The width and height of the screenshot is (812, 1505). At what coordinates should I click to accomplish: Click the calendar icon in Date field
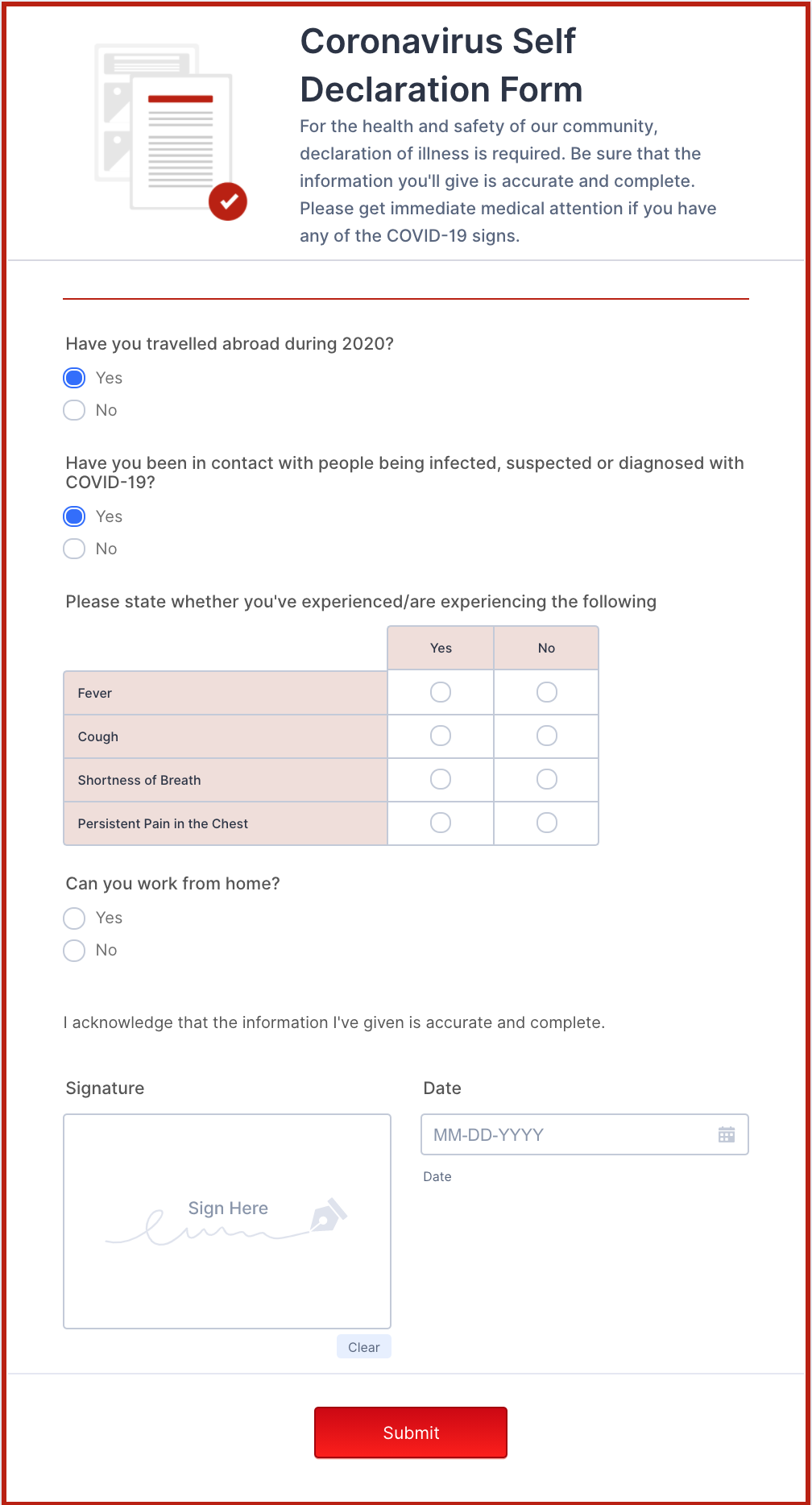[x=726, y=1134]
